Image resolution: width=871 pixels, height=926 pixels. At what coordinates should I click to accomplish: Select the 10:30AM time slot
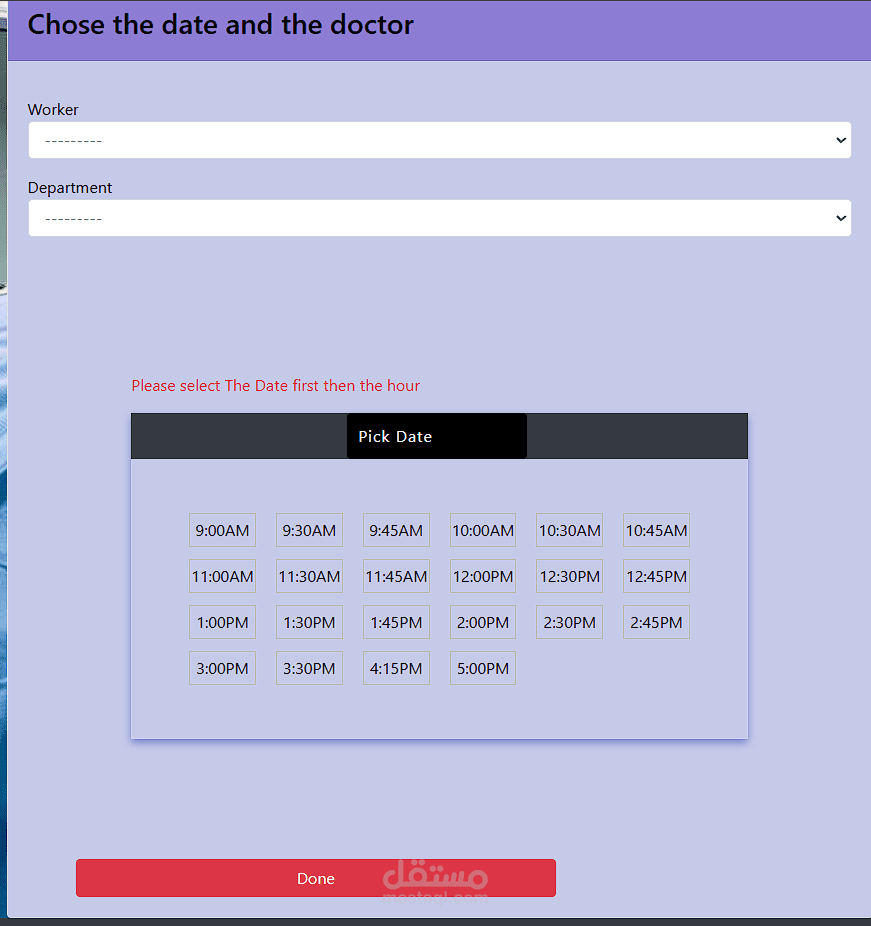(570, 530)
